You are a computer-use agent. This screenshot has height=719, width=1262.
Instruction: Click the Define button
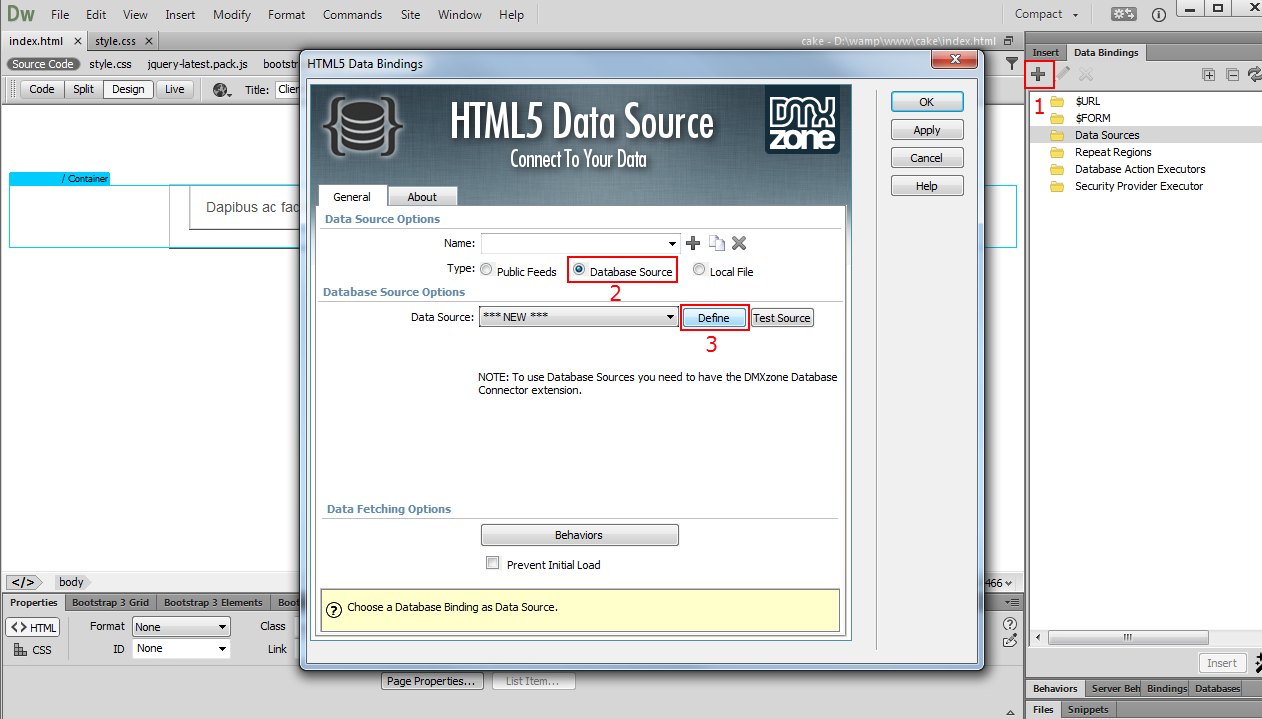714,318
